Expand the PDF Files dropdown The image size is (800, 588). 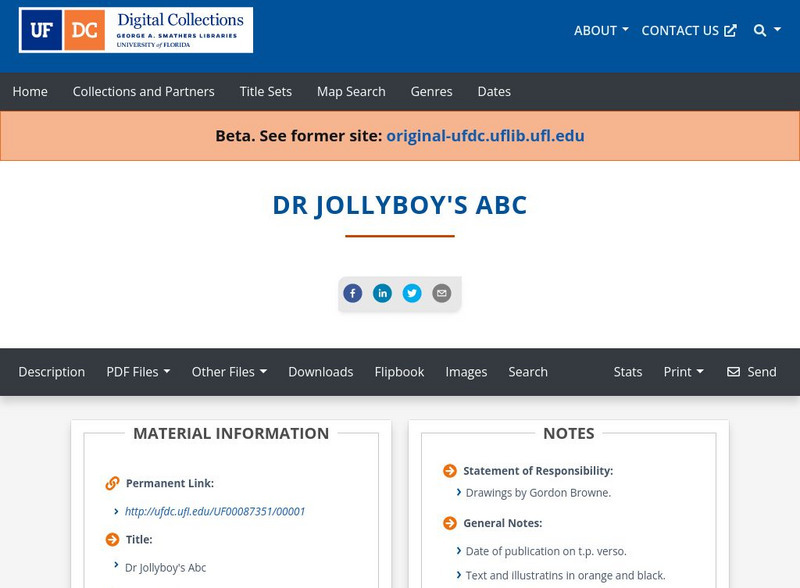[x=139, y=371]
